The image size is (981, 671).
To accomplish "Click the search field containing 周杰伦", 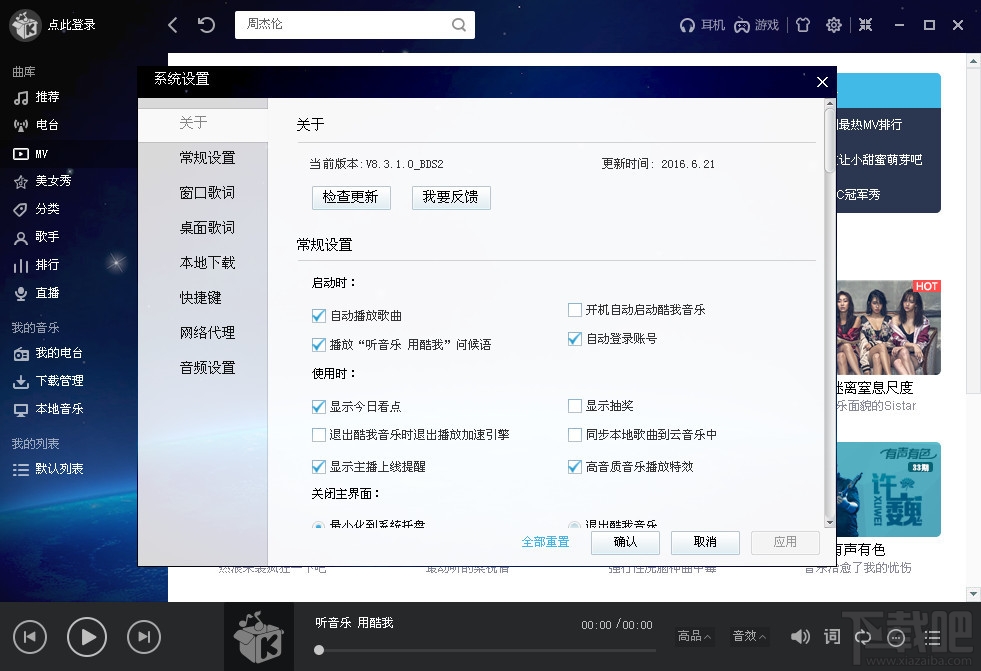I will tap(355, 25).
